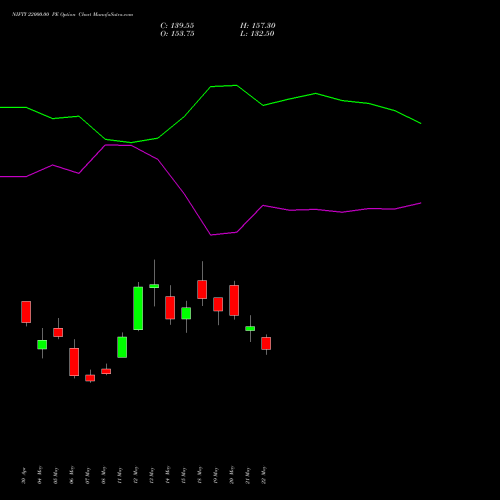Select the 30 Apr date label

(24, 476)
